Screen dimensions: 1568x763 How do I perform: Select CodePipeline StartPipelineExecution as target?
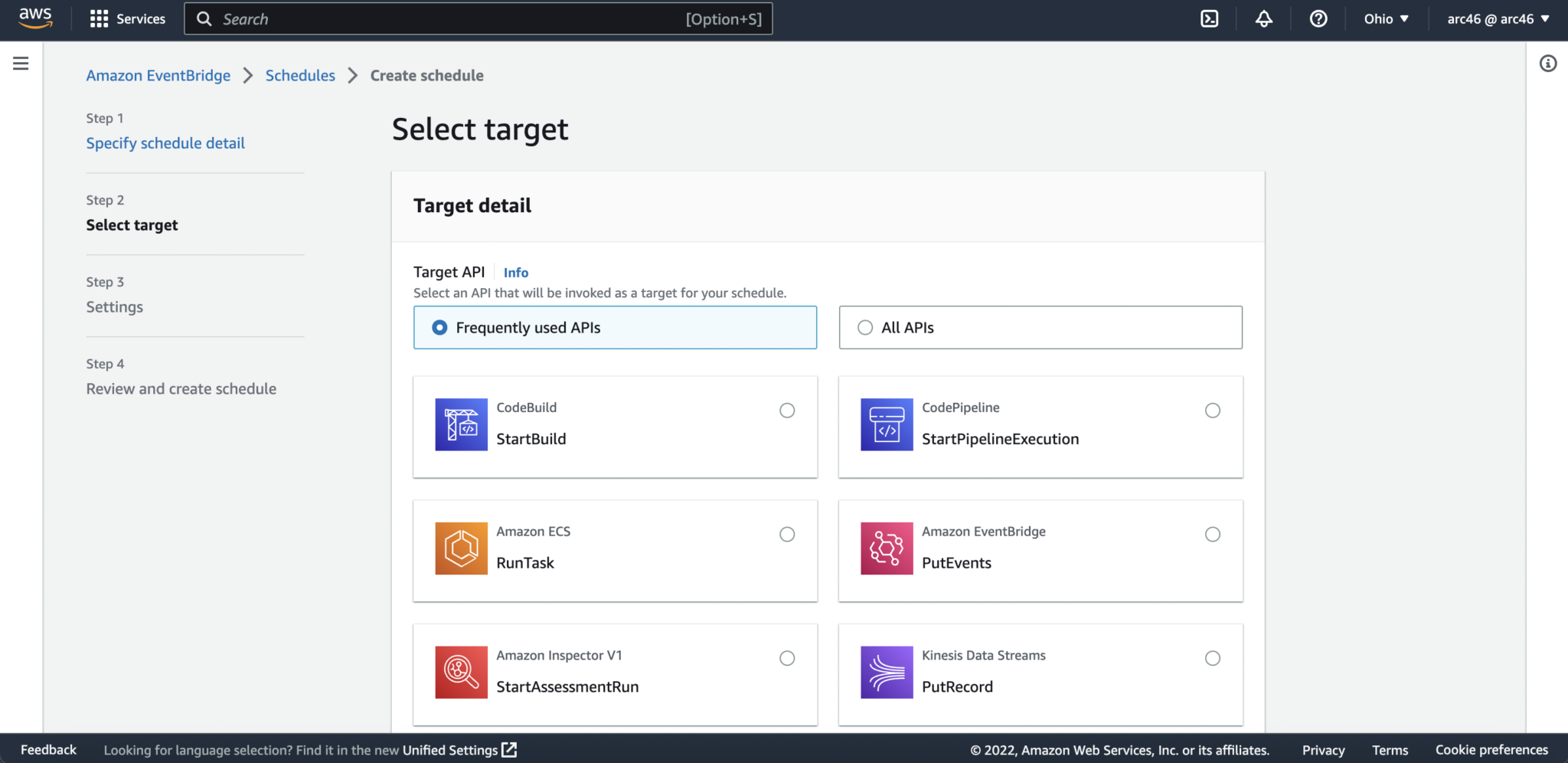click(x=1212, y=410)
